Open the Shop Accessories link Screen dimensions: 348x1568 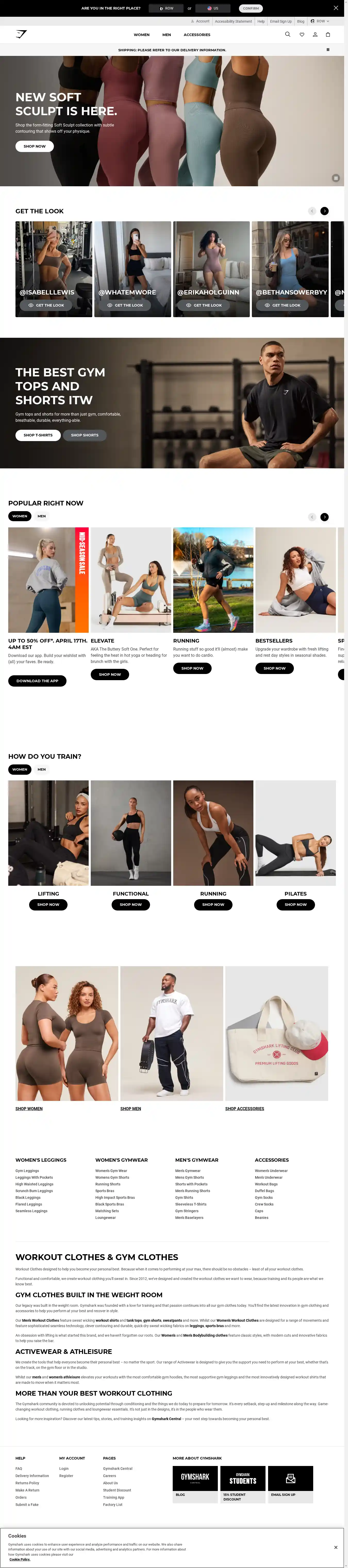(x=244, y=1108)
